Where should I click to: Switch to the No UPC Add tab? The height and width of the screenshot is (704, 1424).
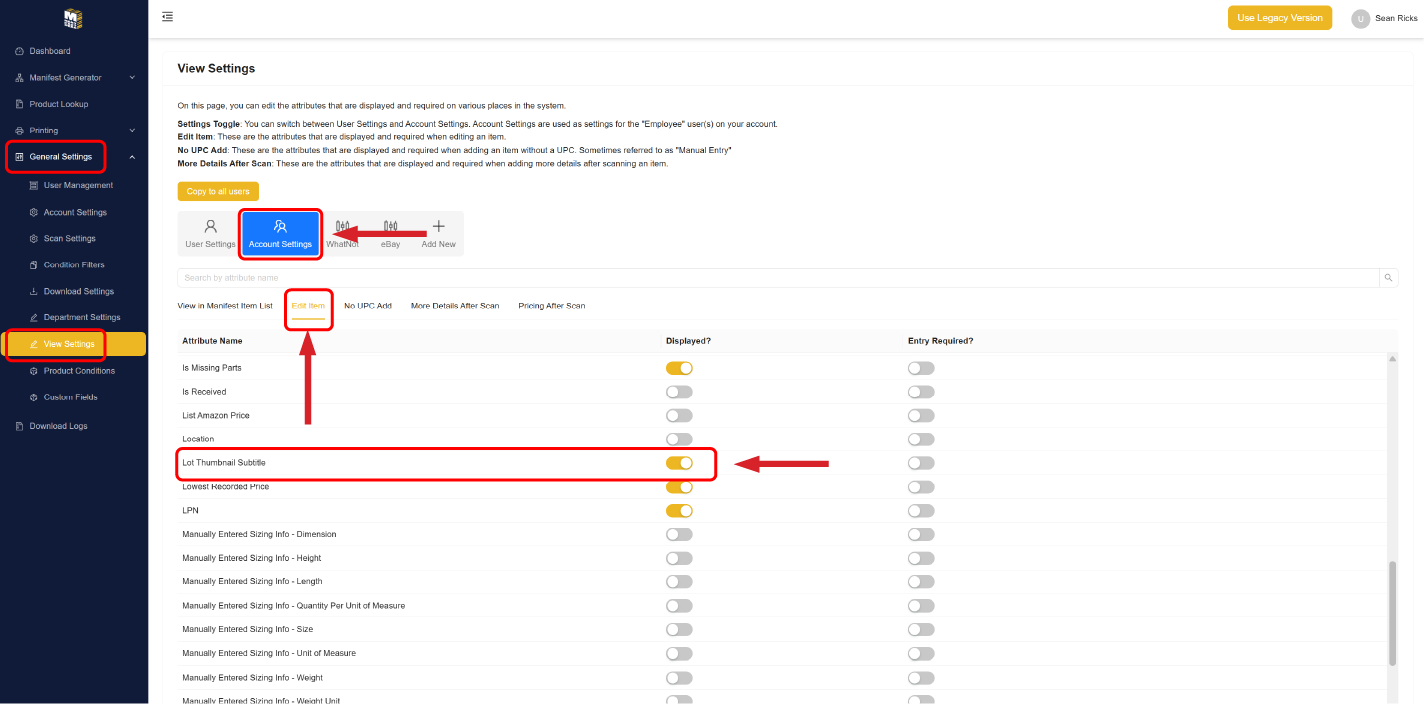367,306
